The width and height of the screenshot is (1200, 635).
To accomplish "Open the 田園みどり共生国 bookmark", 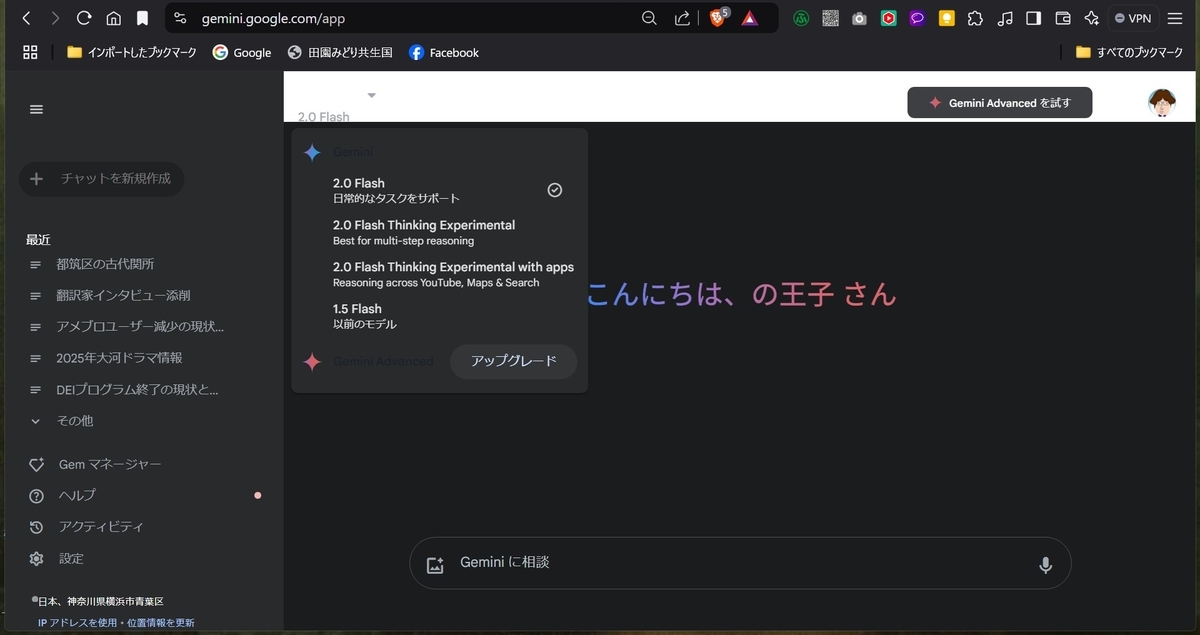I will (x=340, y=52).
